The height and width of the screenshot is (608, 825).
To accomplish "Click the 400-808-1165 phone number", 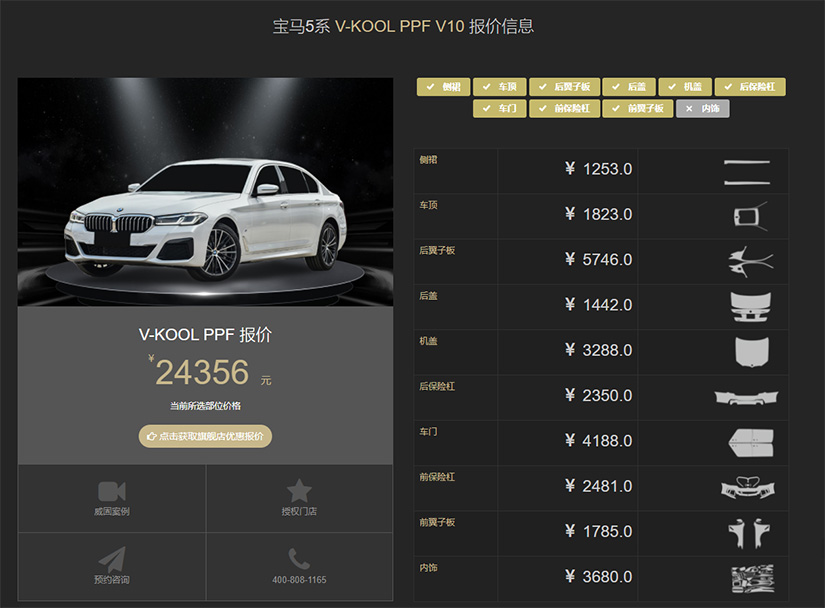I will point(299,580).
